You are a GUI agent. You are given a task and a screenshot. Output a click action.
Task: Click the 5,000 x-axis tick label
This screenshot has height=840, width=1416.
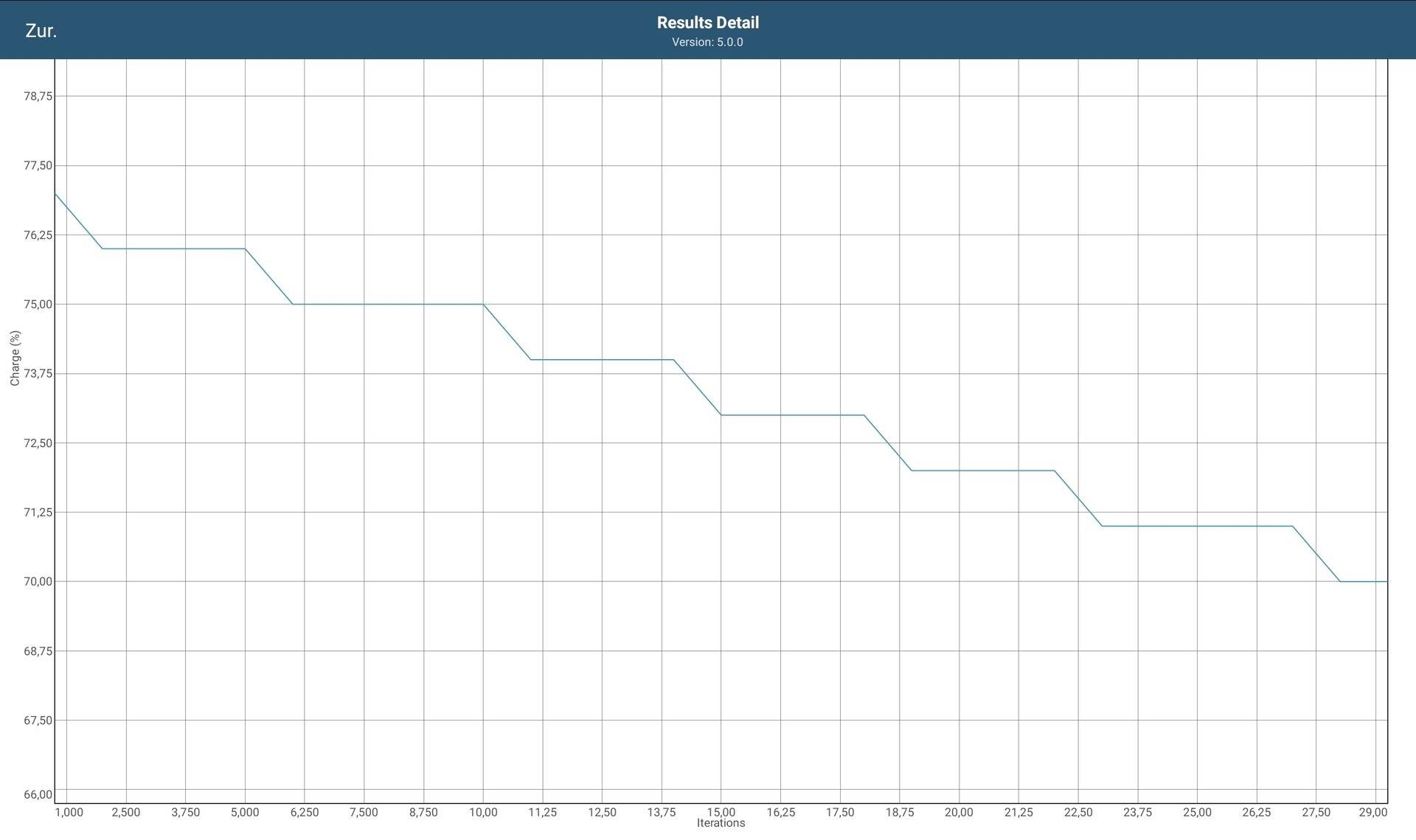click(245, 812)
